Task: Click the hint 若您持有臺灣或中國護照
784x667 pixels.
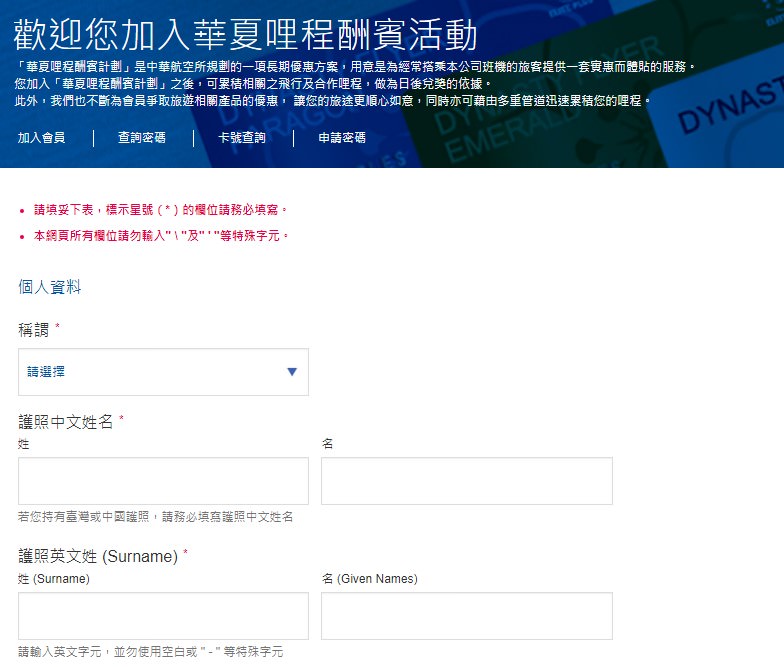Action: 156,517
